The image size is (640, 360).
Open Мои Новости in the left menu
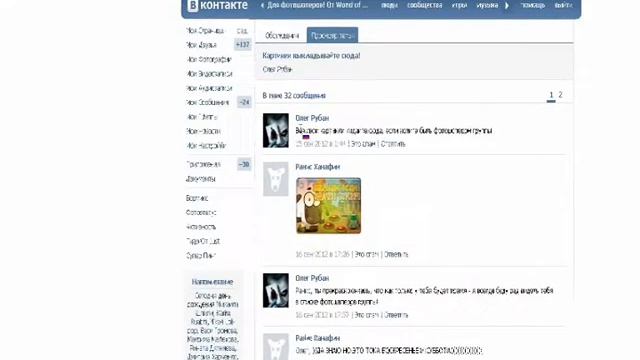pyautogui.click(x=203, y=131)
